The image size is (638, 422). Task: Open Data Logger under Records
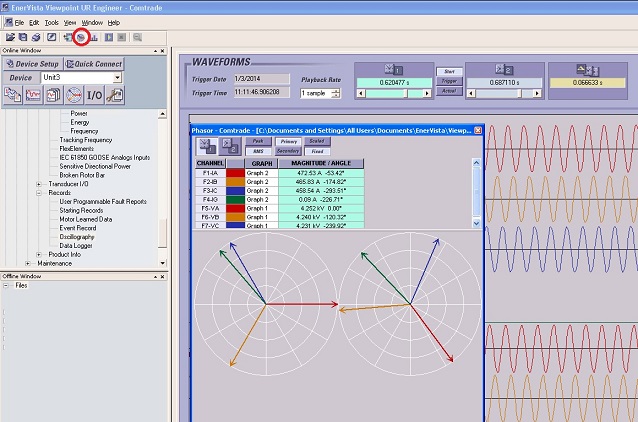click(76, 246)
